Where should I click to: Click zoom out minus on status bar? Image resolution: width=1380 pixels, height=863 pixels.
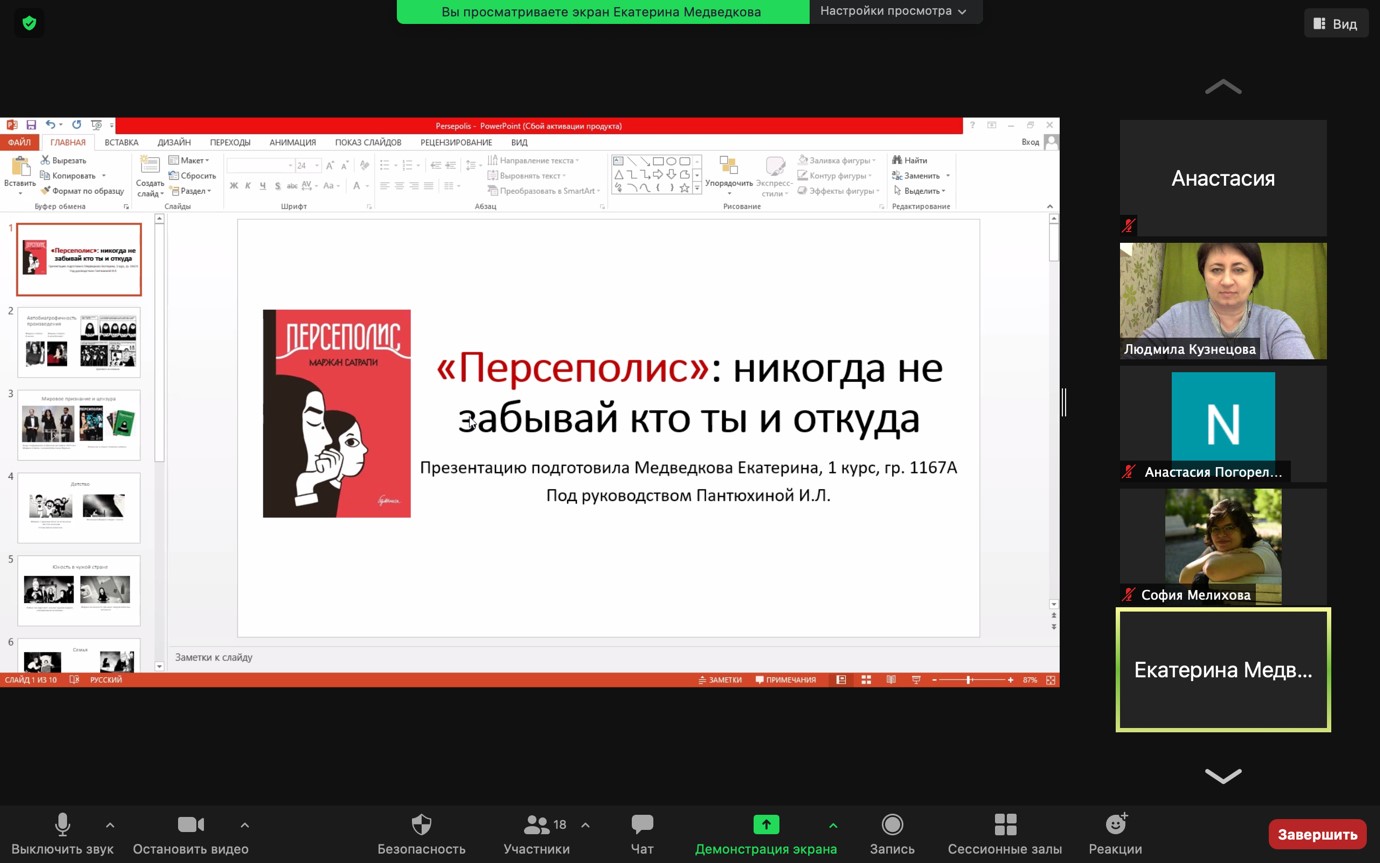934,680
